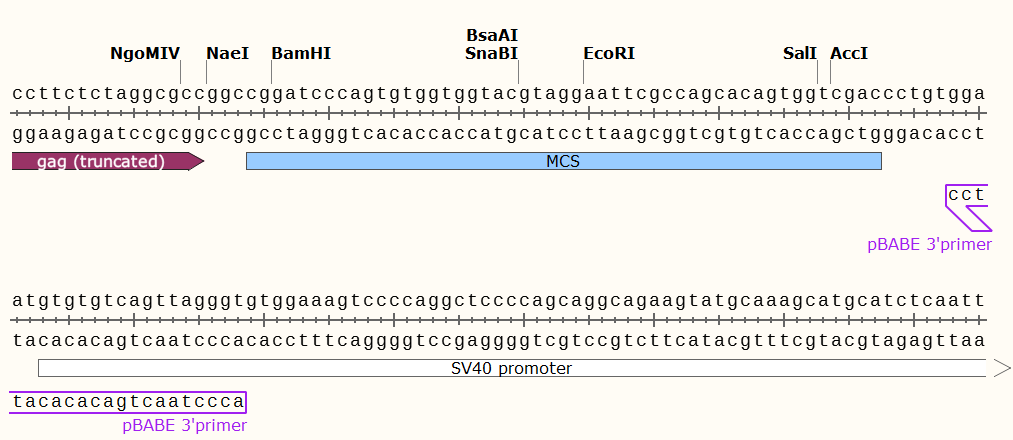Click the blue MCS feature bar
Viewport: 1013px width, 440px height.
[x=563, y=162]
